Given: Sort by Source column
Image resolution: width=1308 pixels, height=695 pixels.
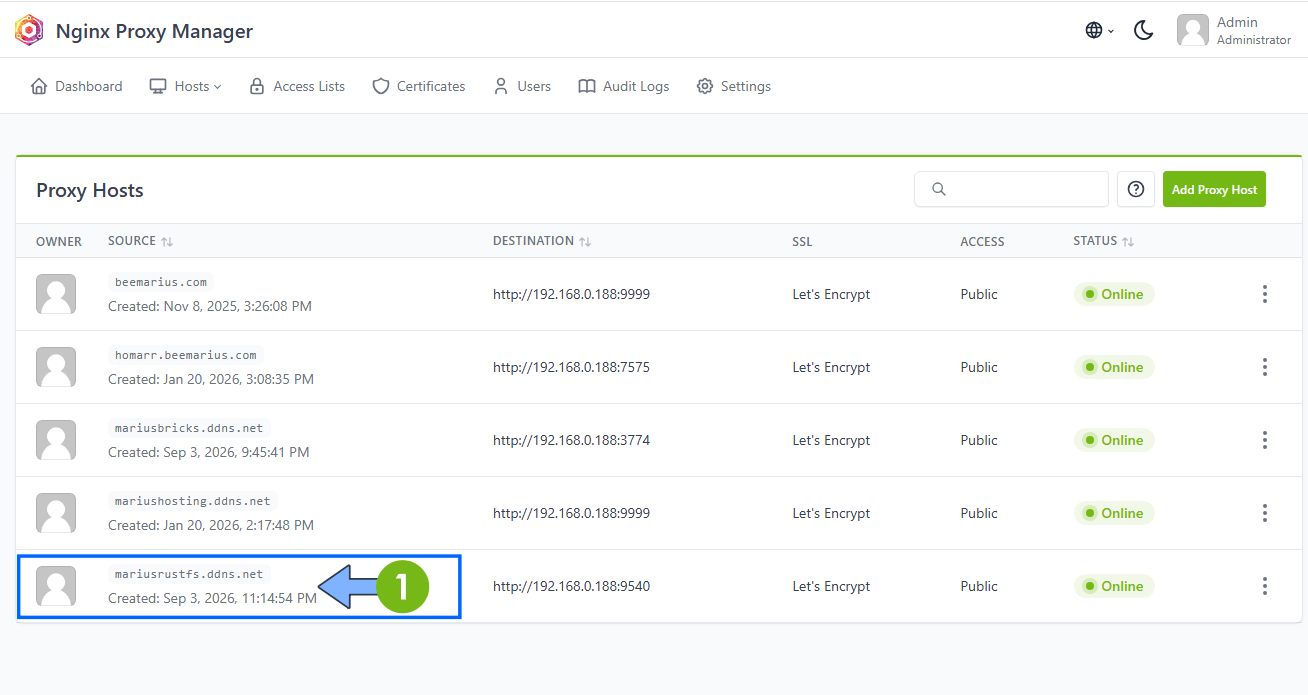Looking at the screenshot, I should pos(141,241).
